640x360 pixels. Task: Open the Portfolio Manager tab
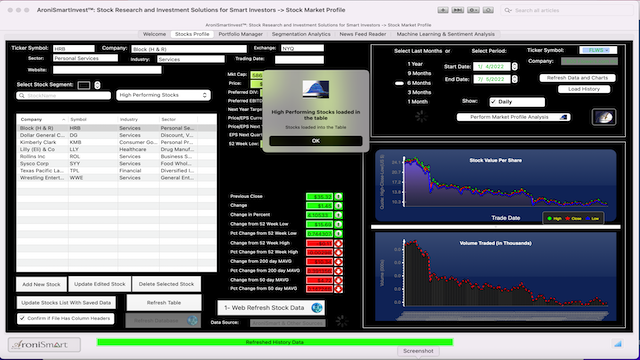[x=240, y=34]
